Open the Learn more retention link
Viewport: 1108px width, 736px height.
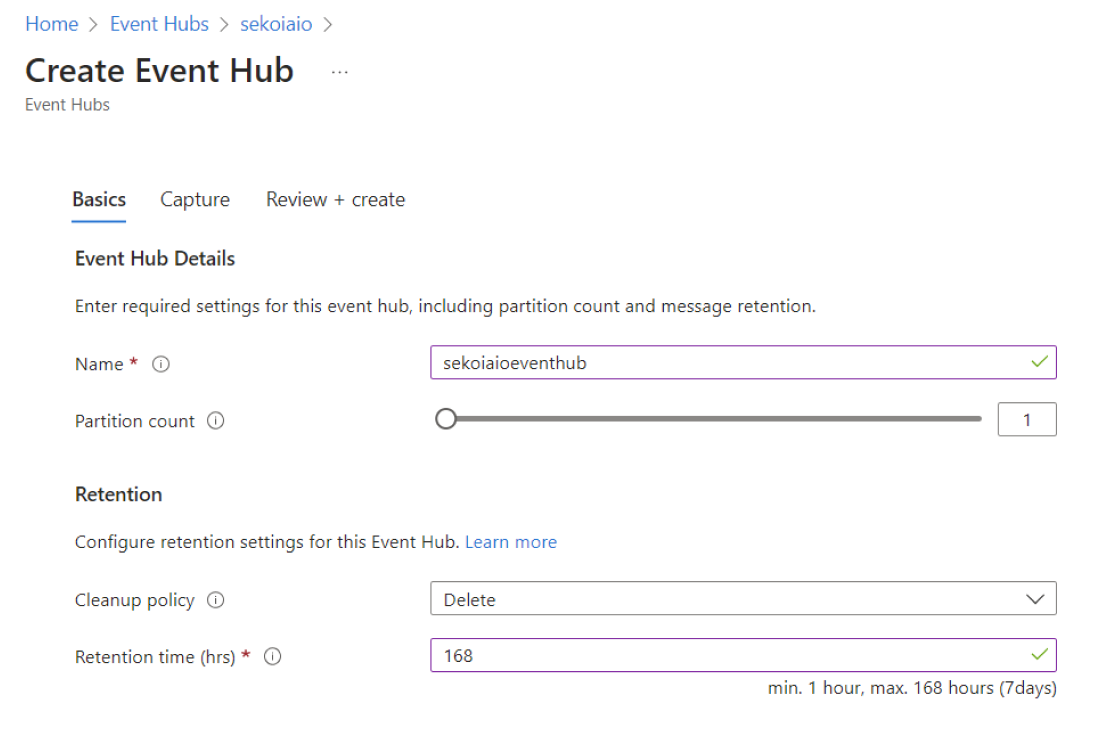tap(510, 542)
